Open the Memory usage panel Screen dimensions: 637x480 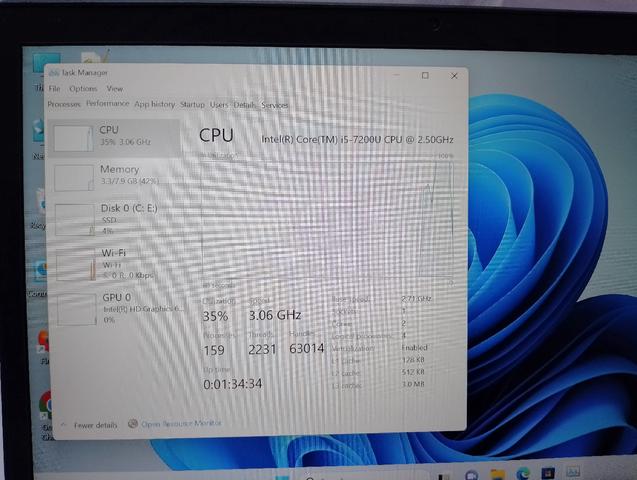point(115,177)
